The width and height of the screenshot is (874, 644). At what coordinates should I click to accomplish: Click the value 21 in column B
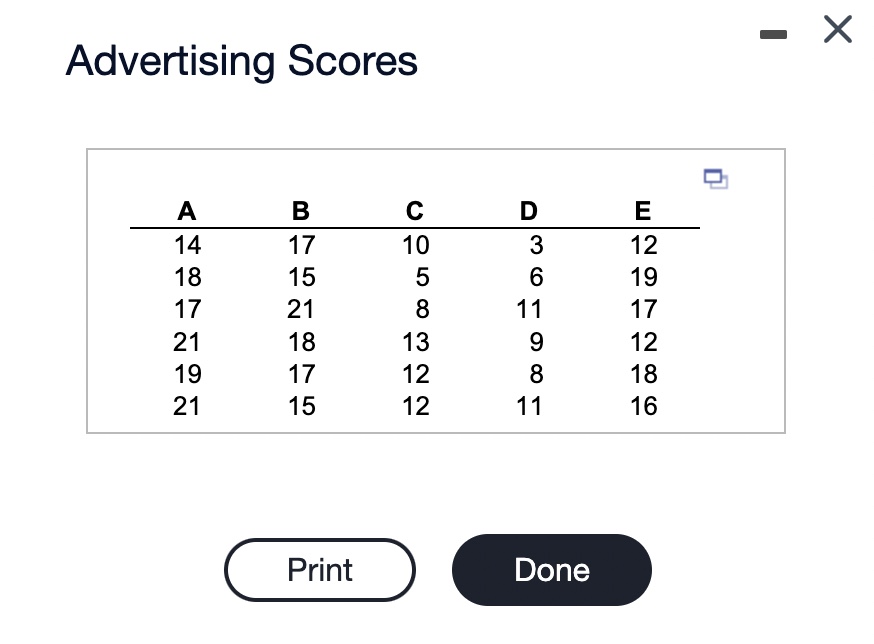[301, 309]
